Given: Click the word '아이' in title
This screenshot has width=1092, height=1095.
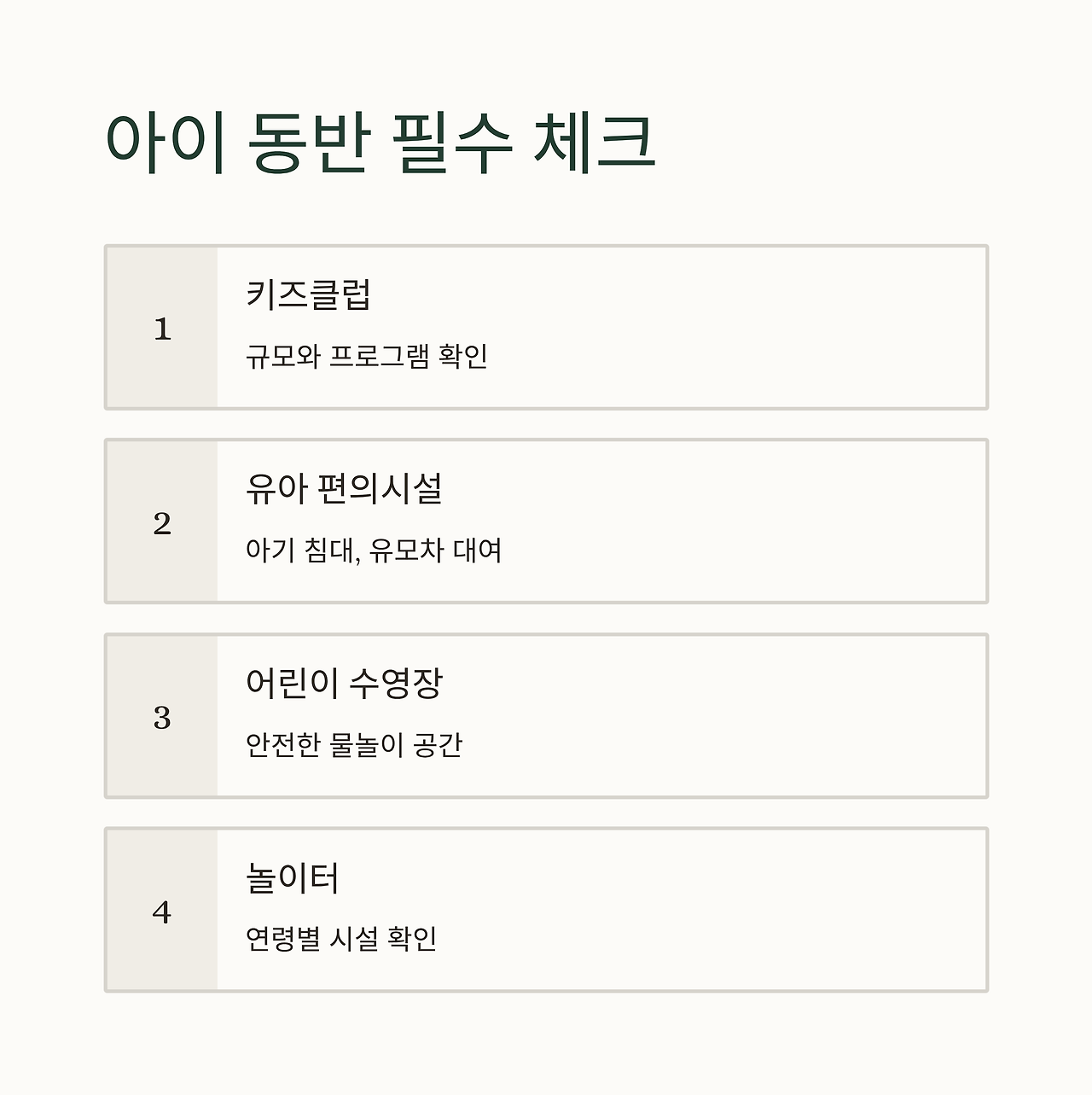Looking at the screenshot, I should [x=166, y=143].
